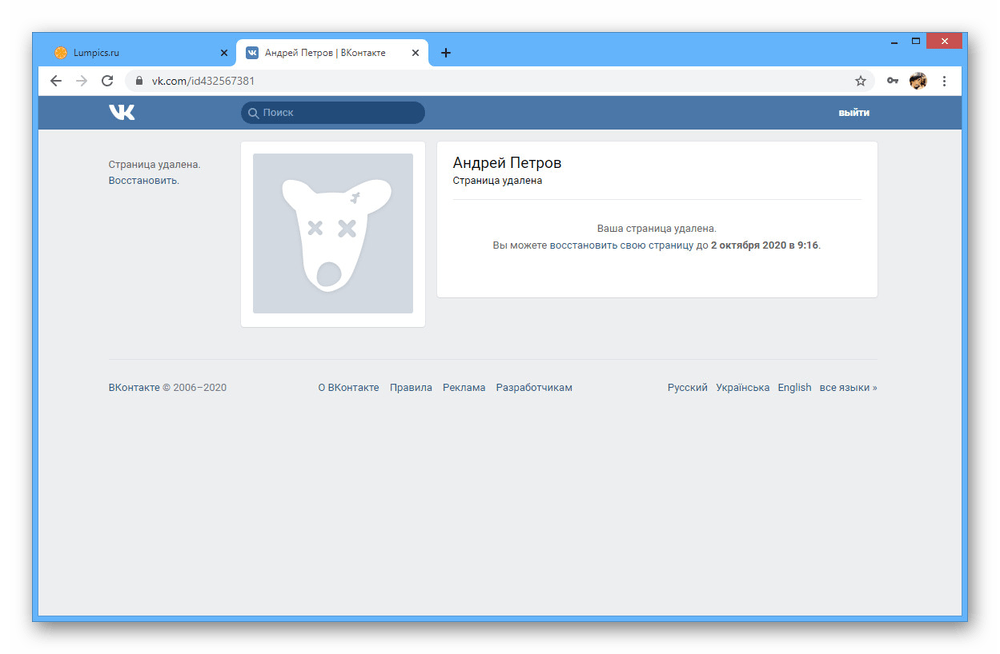The height and width of the screenshot is (654, 1000).
Task: Open the Chrome profile avatar
Action: coord(918,81)
